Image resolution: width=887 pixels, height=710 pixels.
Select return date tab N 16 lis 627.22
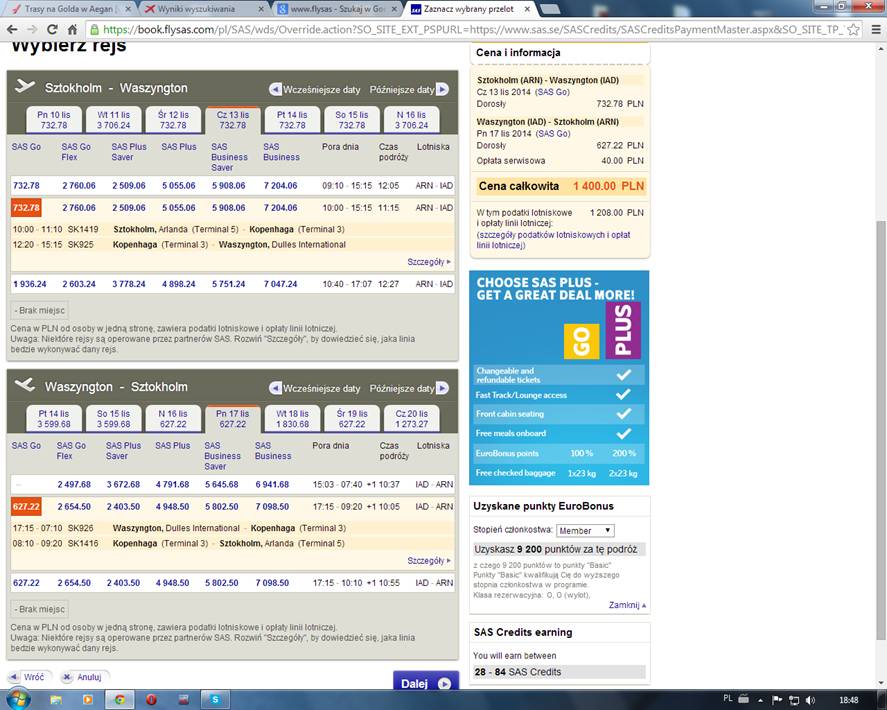[x=173, y=419]
